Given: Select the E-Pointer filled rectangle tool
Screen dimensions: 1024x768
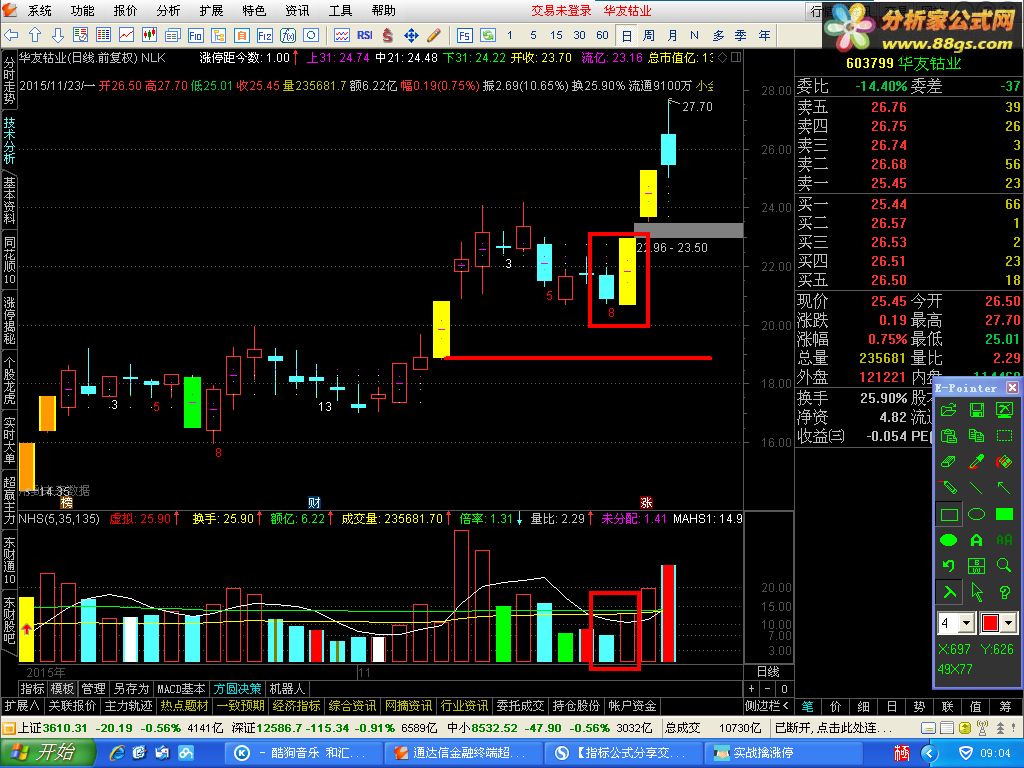Looking at the screenshot, I should point(1004,514).
